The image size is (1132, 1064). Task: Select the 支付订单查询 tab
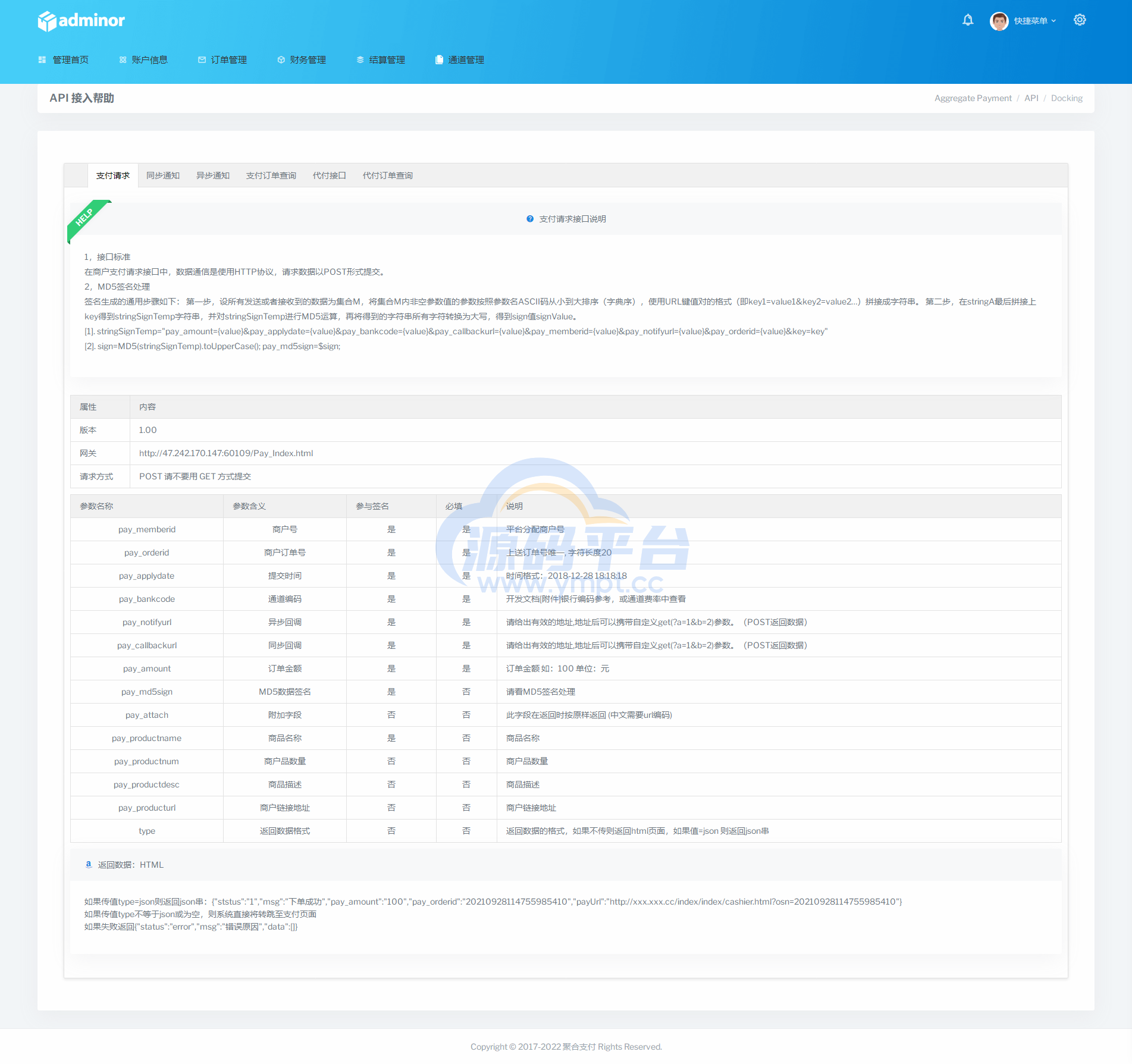coord(271,175)
